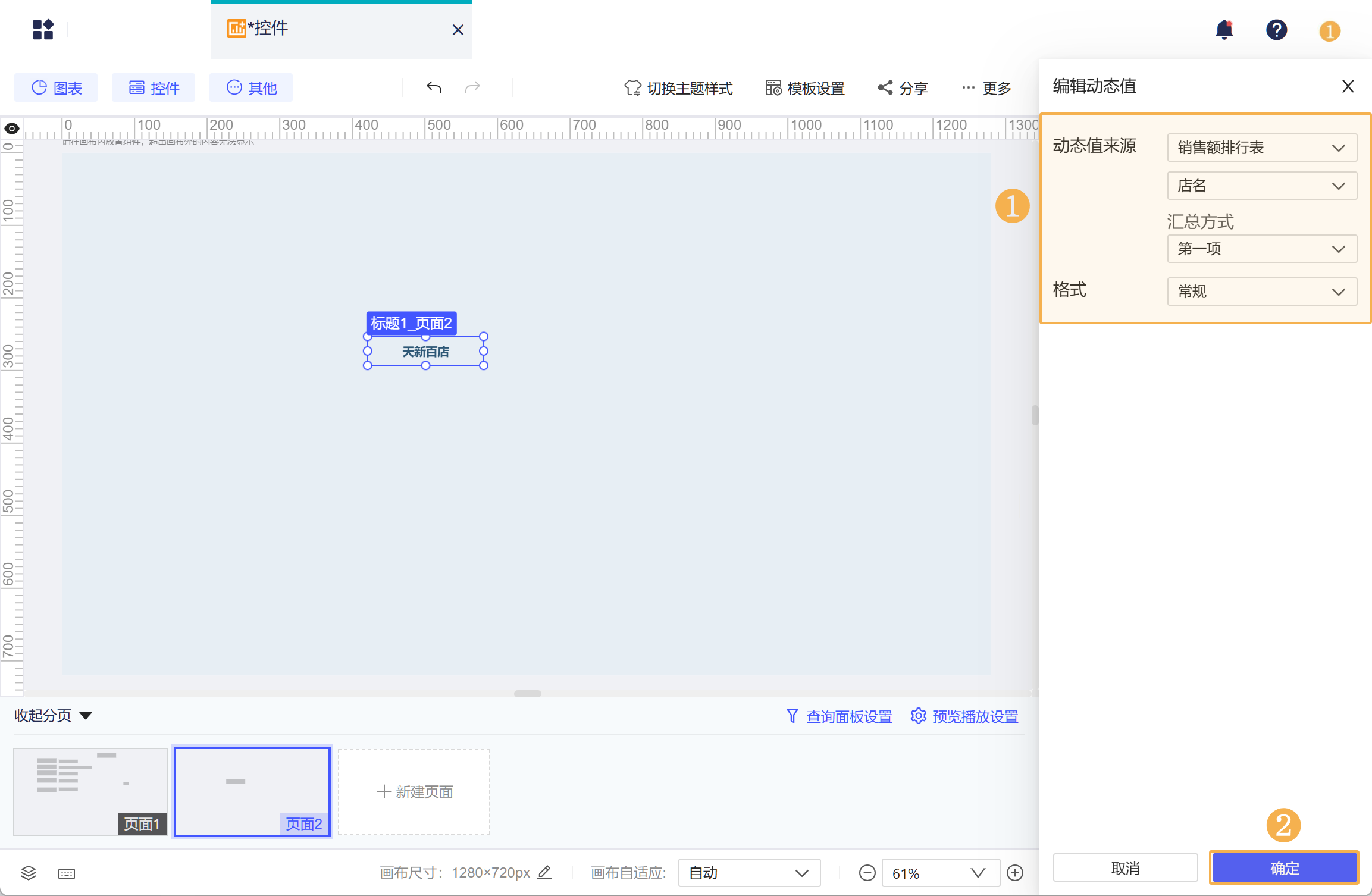
Task: Open the 销售额排行表 source dropdown
Action: click(1262, 148)
